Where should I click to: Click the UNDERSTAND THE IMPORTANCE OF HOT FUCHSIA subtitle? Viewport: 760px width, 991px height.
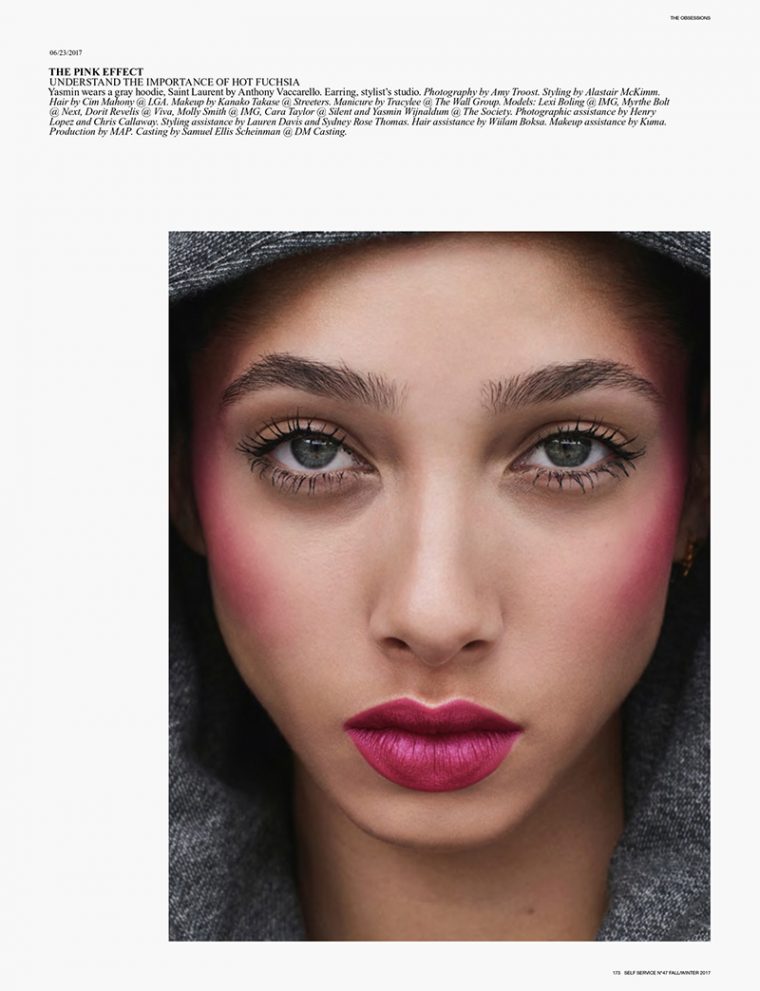point(174,82)
